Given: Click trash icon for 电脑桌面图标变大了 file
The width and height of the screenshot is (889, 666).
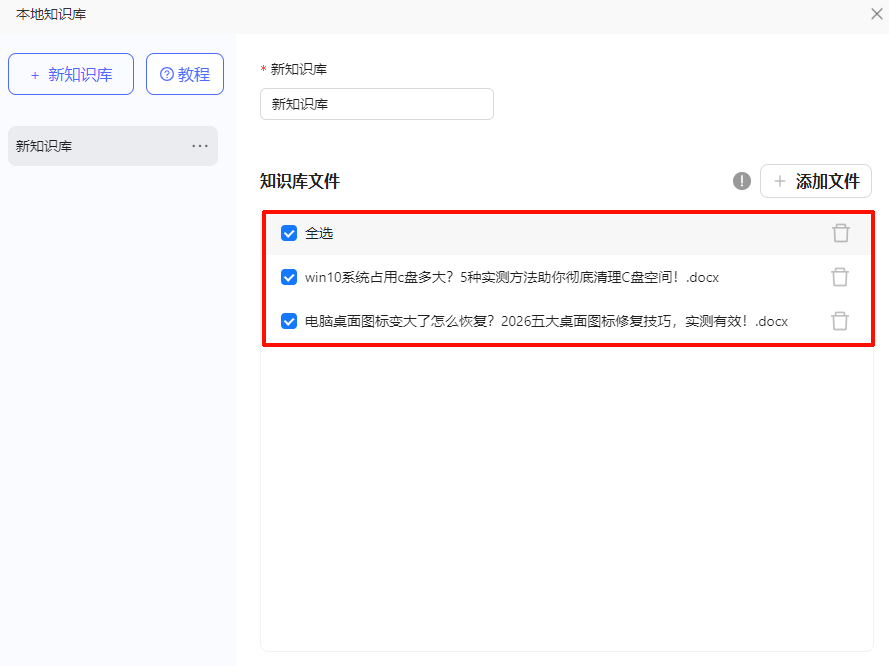Looking at the screenshot, I should pos(840,321).
